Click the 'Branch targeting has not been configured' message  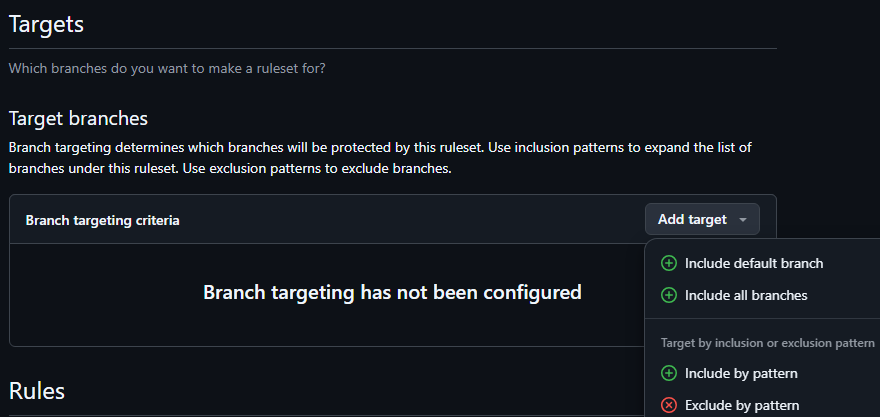392,292
